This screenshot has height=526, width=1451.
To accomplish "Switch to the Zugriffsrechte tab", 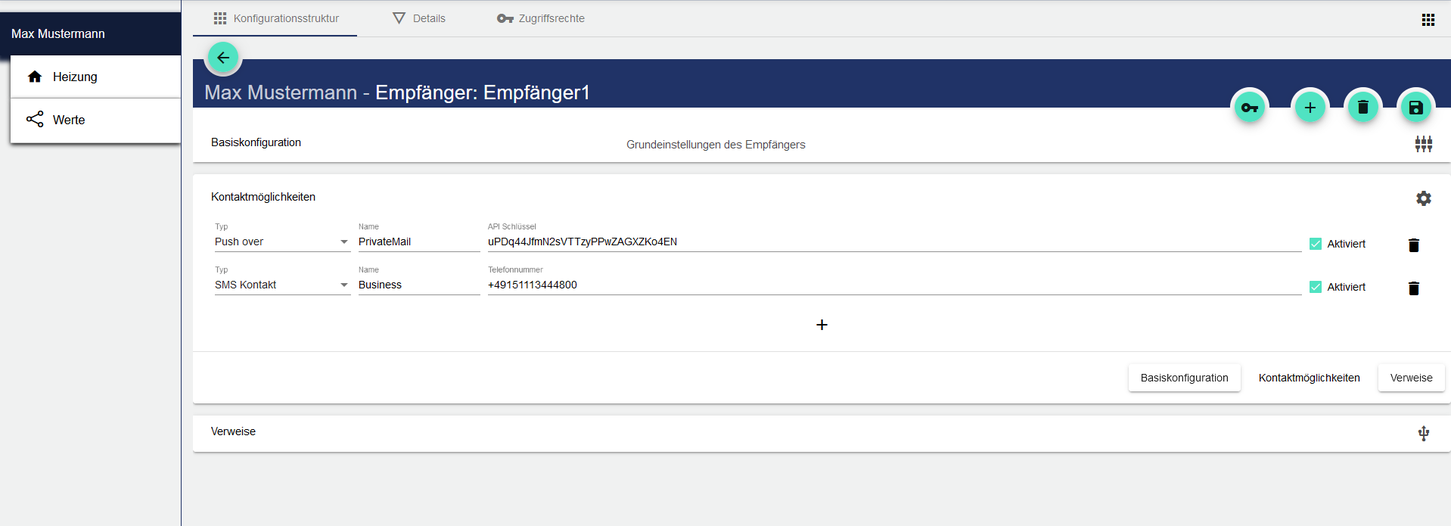I will point(541,18).
